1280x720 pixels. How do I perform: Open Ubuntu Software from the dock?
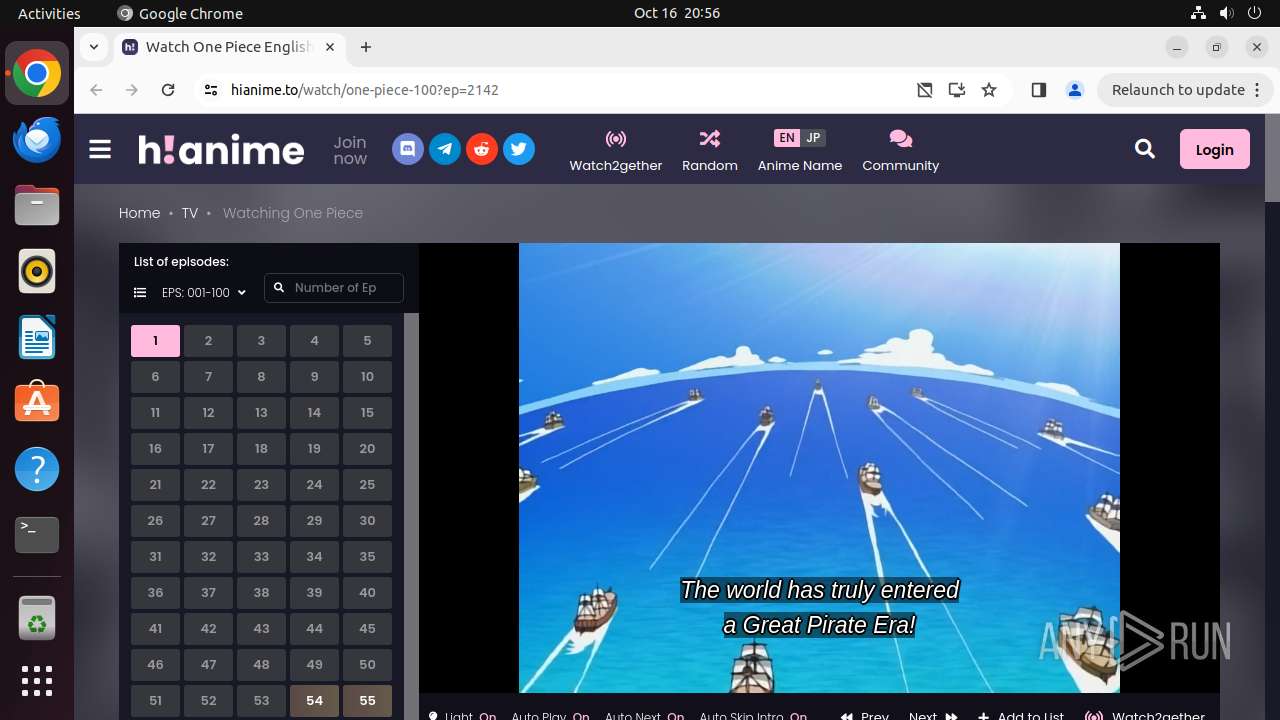(37, 403)
